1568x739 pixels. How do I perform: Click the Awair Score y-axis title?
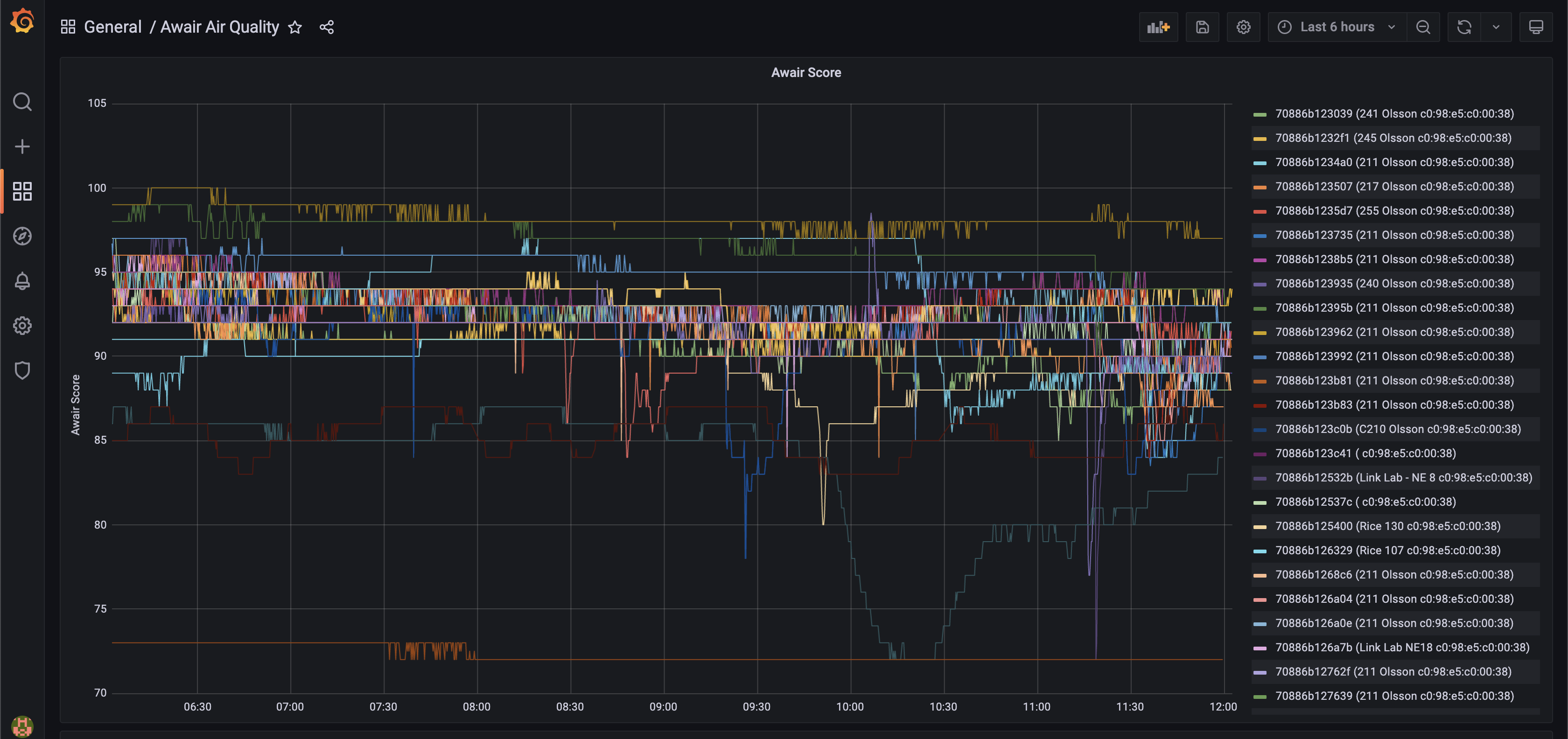[76, 405]
